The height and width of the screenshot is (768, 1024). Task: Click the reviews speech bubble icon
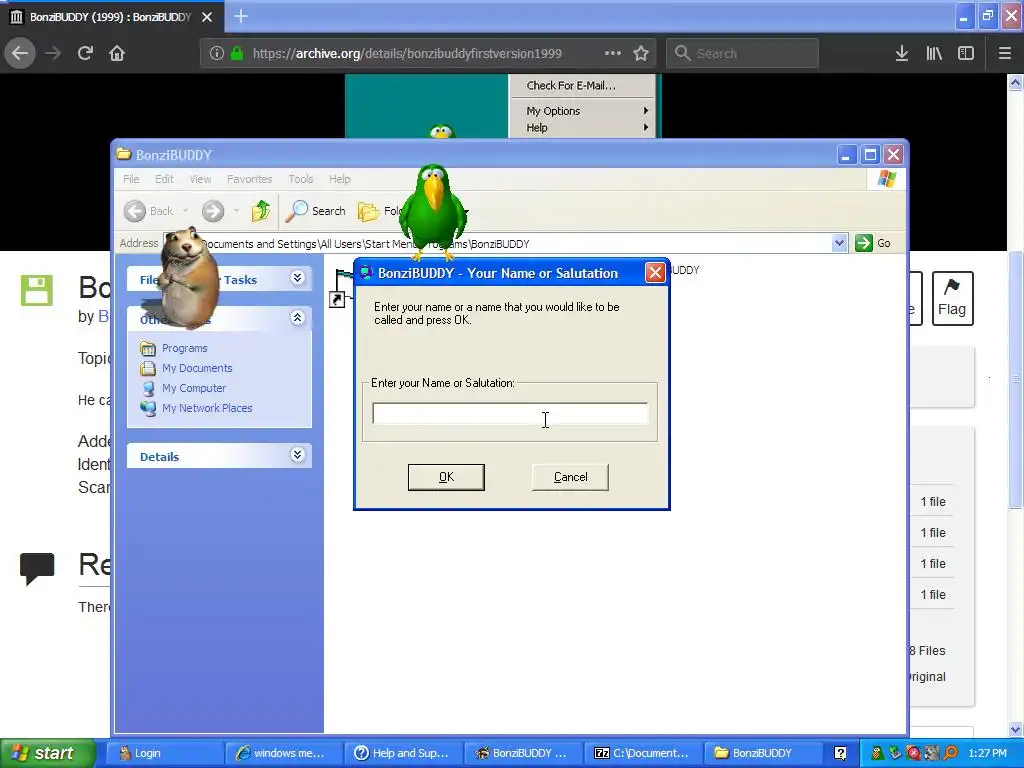point(37,568)
